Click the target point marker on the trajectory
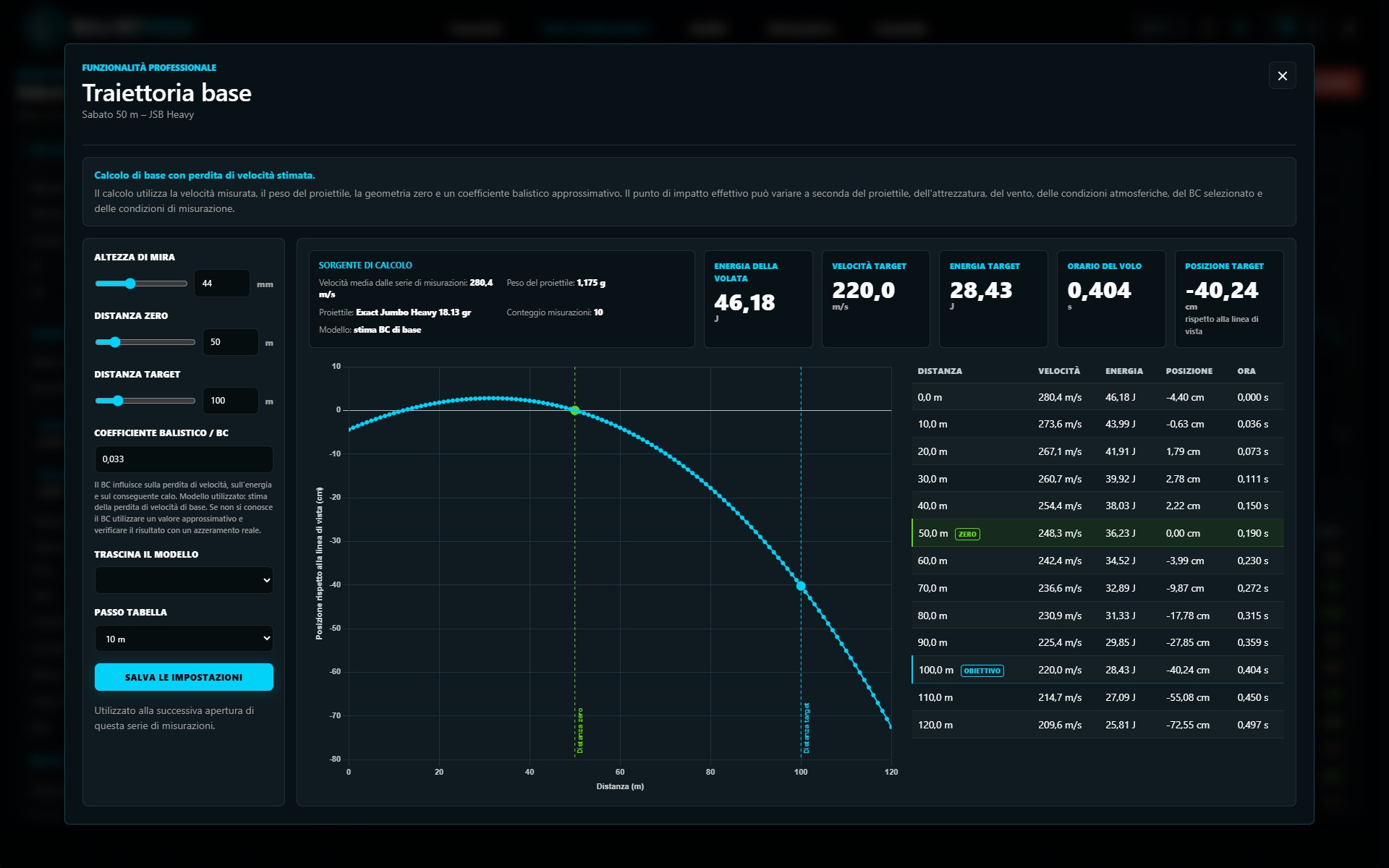 click(801, 586)
